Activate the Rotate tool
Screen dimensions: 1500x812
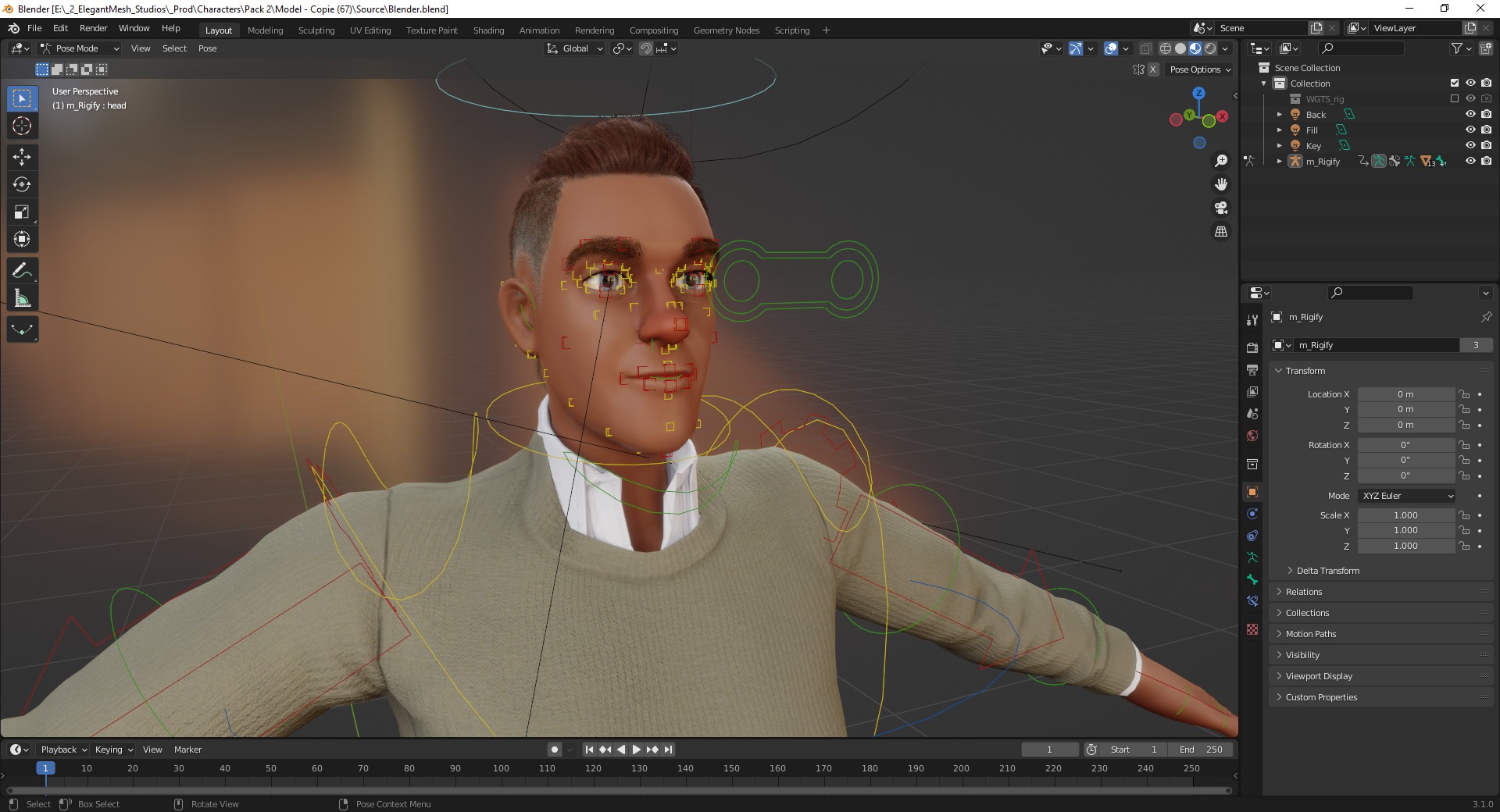click(22, 184)
